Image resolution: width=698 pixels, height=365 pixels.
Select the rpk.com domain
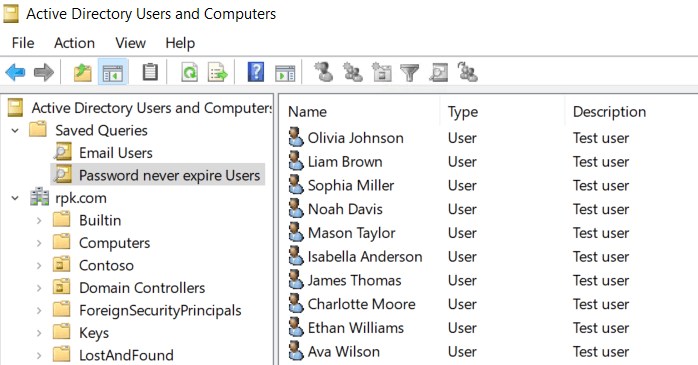[x=81, y=198]
